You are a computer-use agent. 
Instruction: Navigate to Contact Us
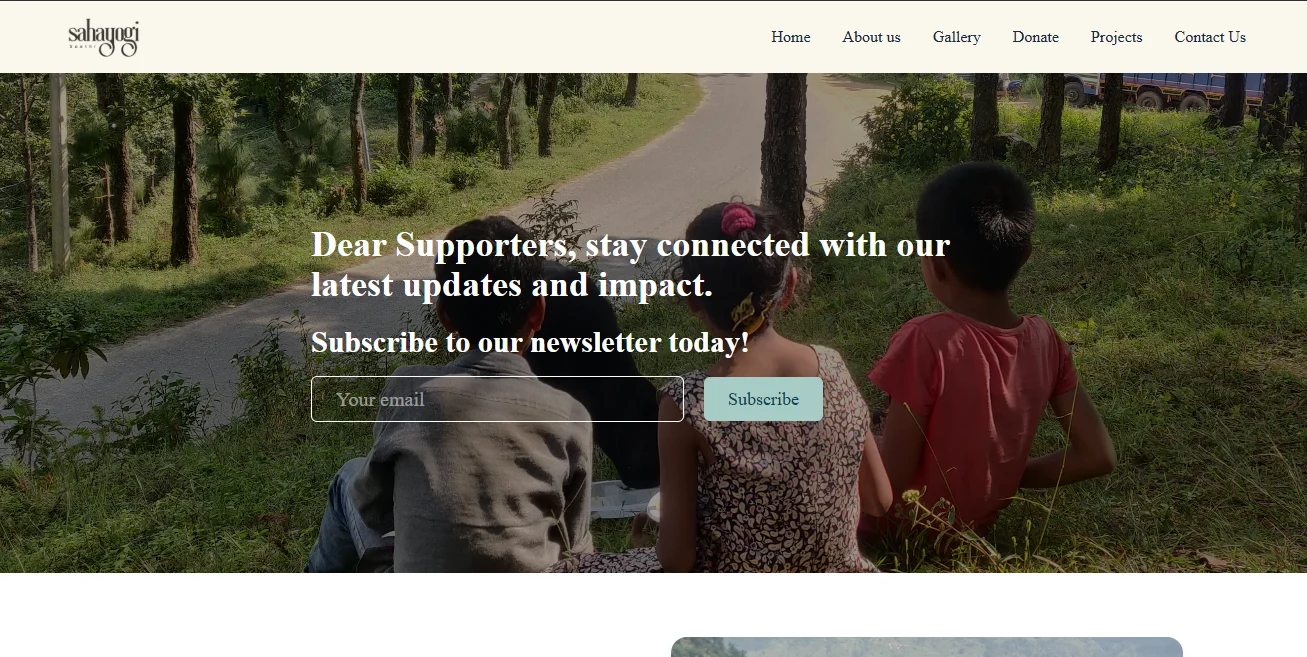[1210, 37]
